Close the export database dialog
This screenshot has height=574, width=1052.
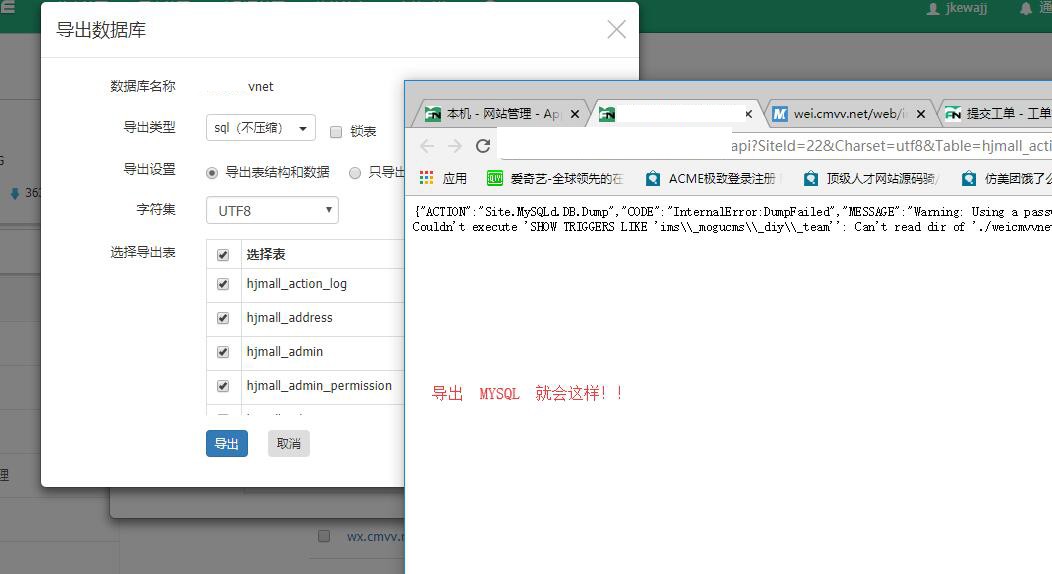(616, 30)
